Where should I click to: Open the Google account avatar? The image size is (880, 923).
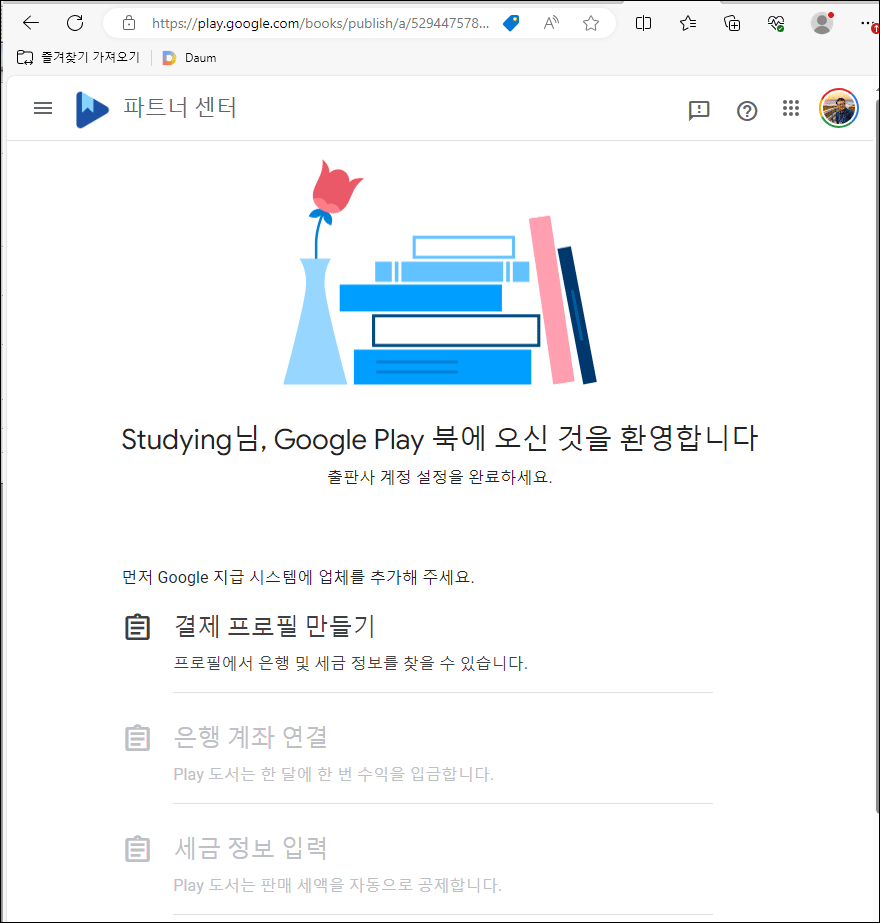pos(839,108)
